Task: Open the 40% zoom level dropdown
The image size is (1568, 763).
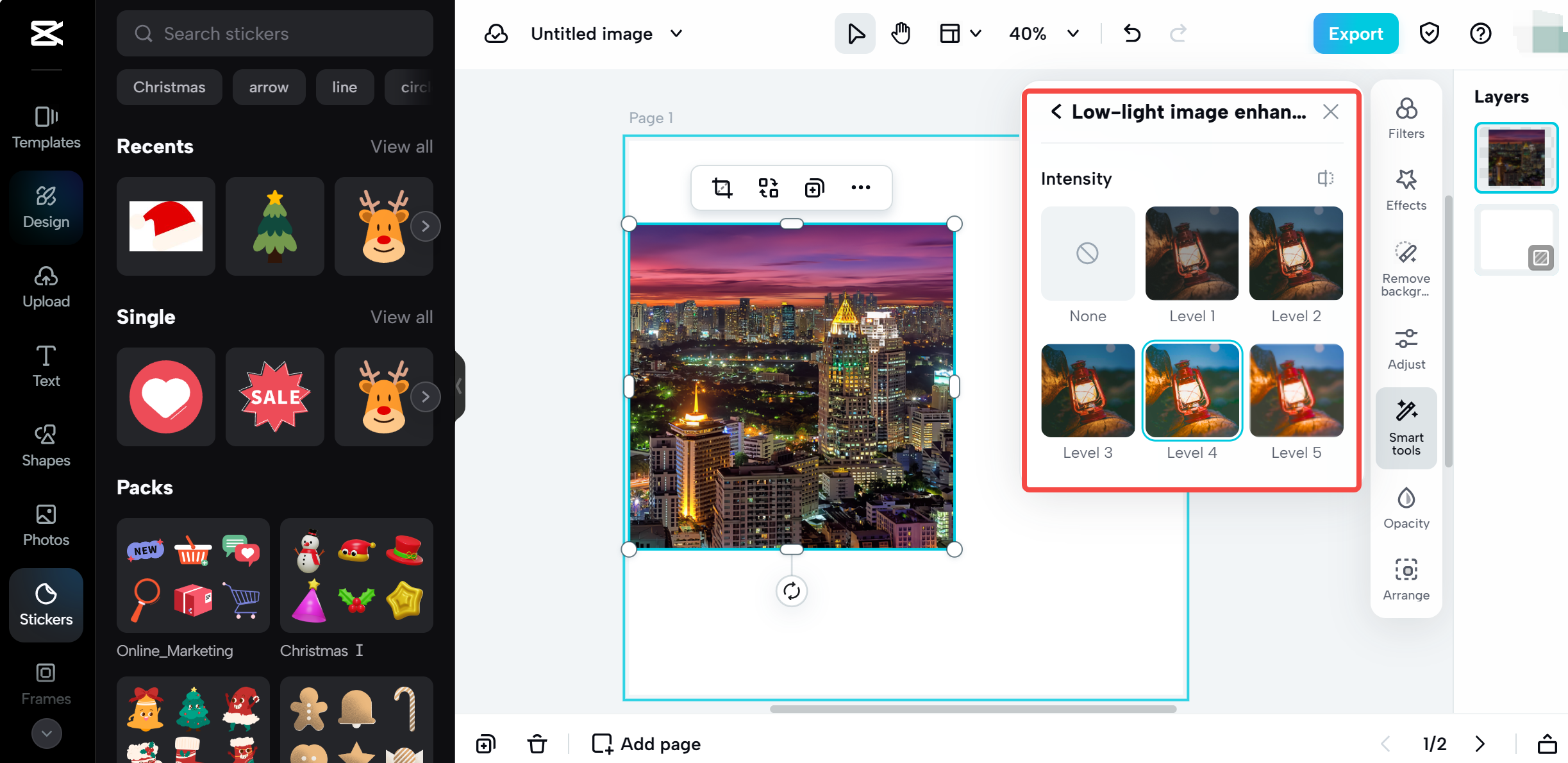Action: tap(1044, 33)
